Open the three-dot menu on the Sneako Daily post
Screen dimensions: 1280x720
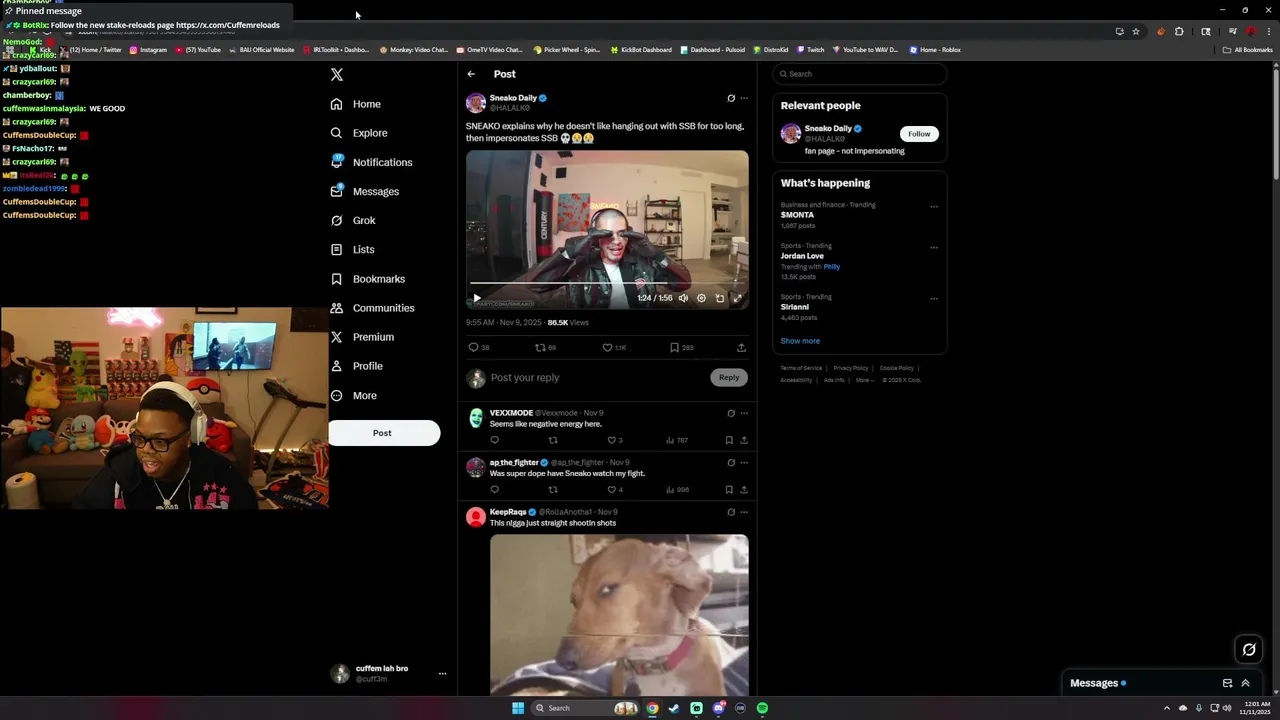point(744,98)
